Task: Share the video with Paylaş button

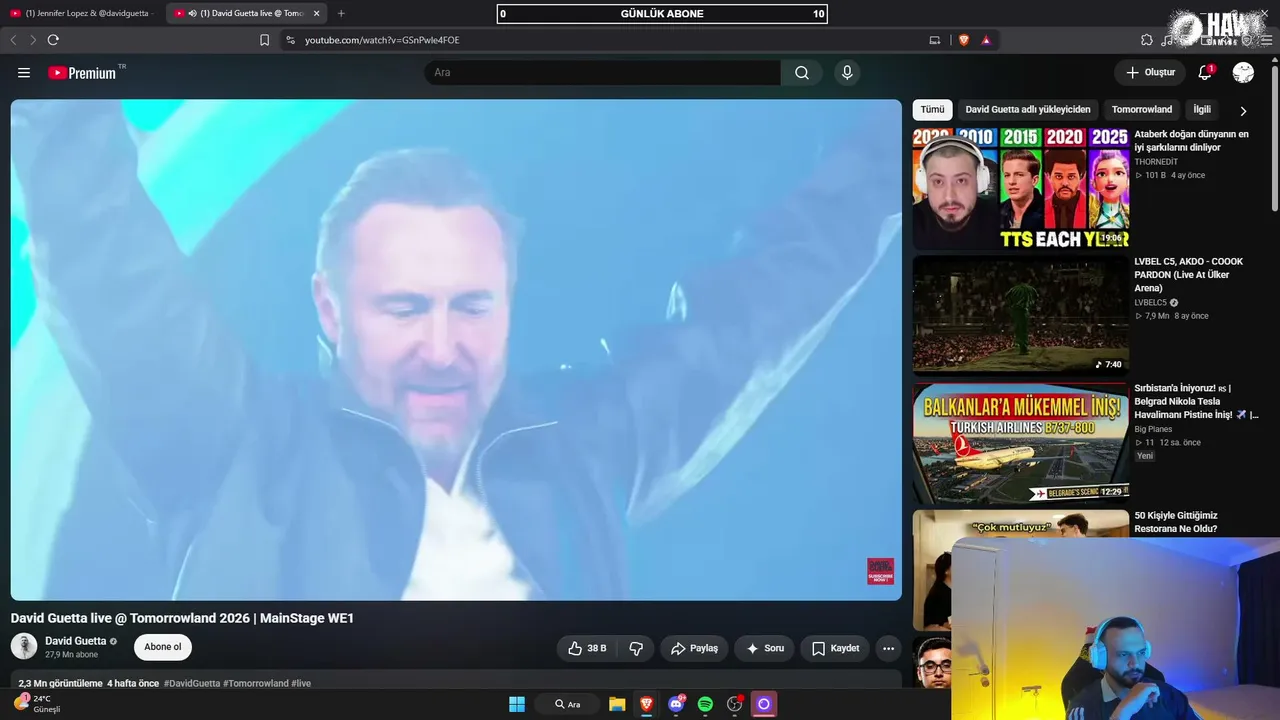Action: pos(694,648)
